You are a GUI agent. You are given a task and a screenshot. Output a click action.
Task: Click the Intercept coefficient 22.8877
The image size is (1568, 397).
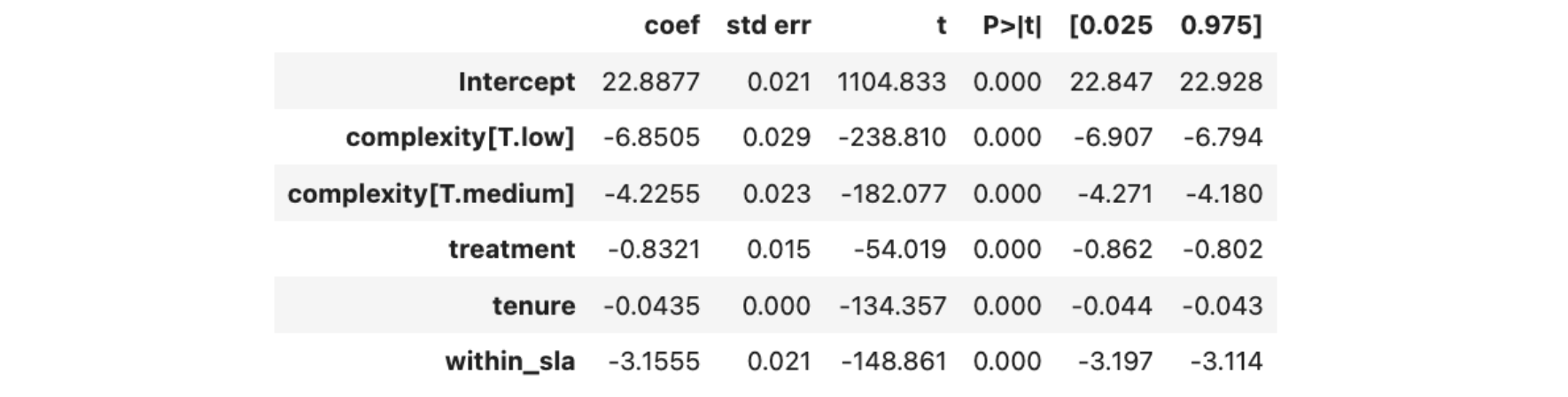pyautogui.click(x=651, y=82)
